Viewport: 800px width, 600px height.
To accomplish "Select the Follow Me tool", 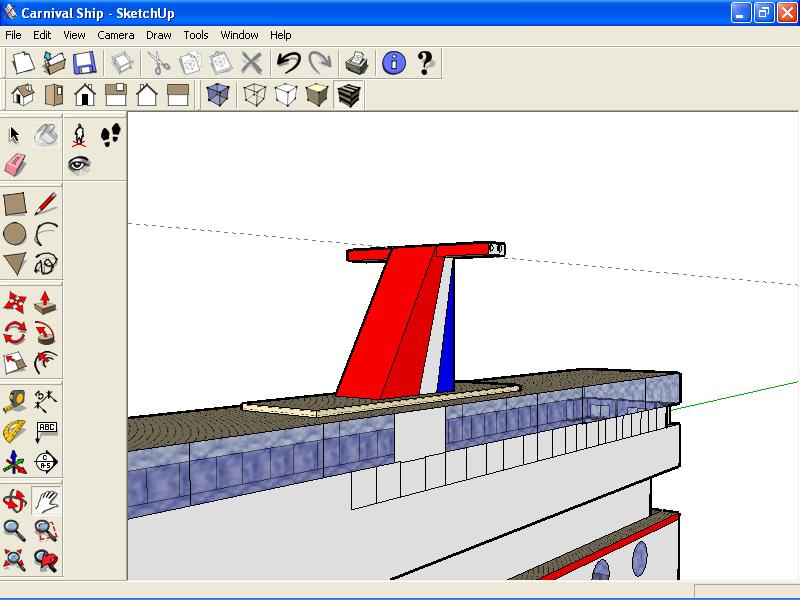I will point(46,333).
